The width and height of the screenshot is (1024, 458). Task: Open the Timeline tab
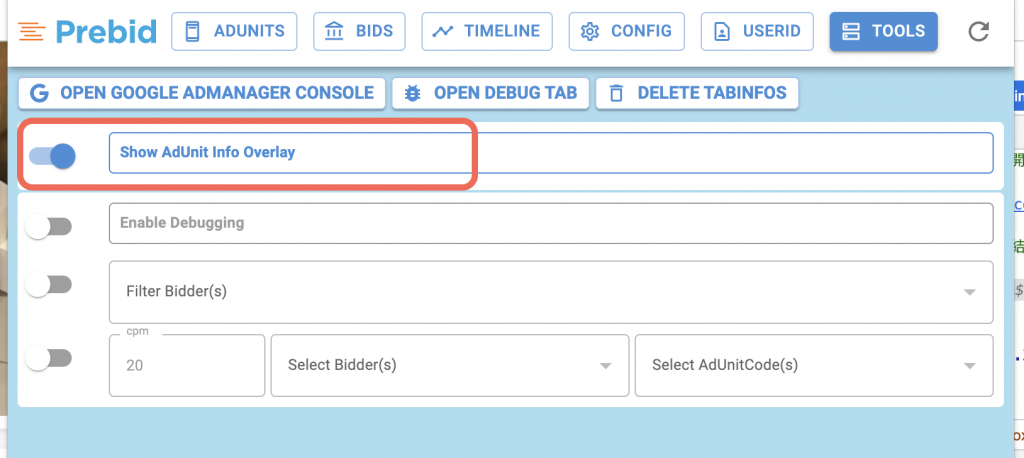click(x=487, y=31)
